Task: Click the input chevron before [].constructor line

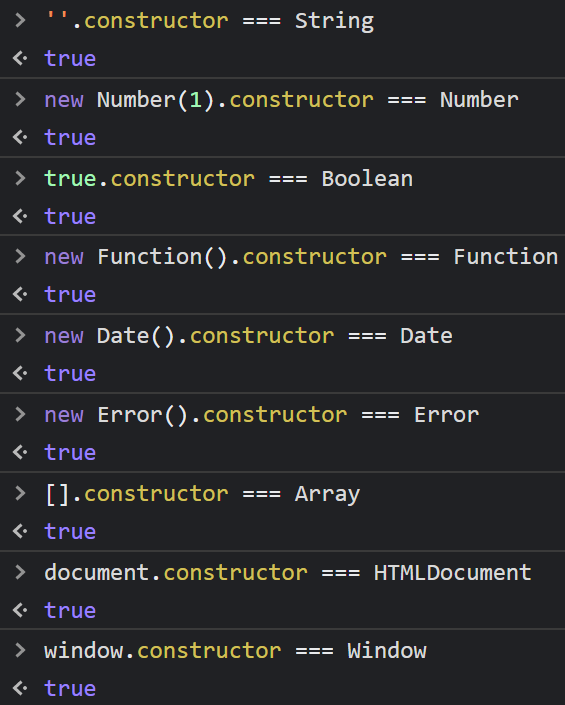Action: pyautogui.click(x=20, y=493)
